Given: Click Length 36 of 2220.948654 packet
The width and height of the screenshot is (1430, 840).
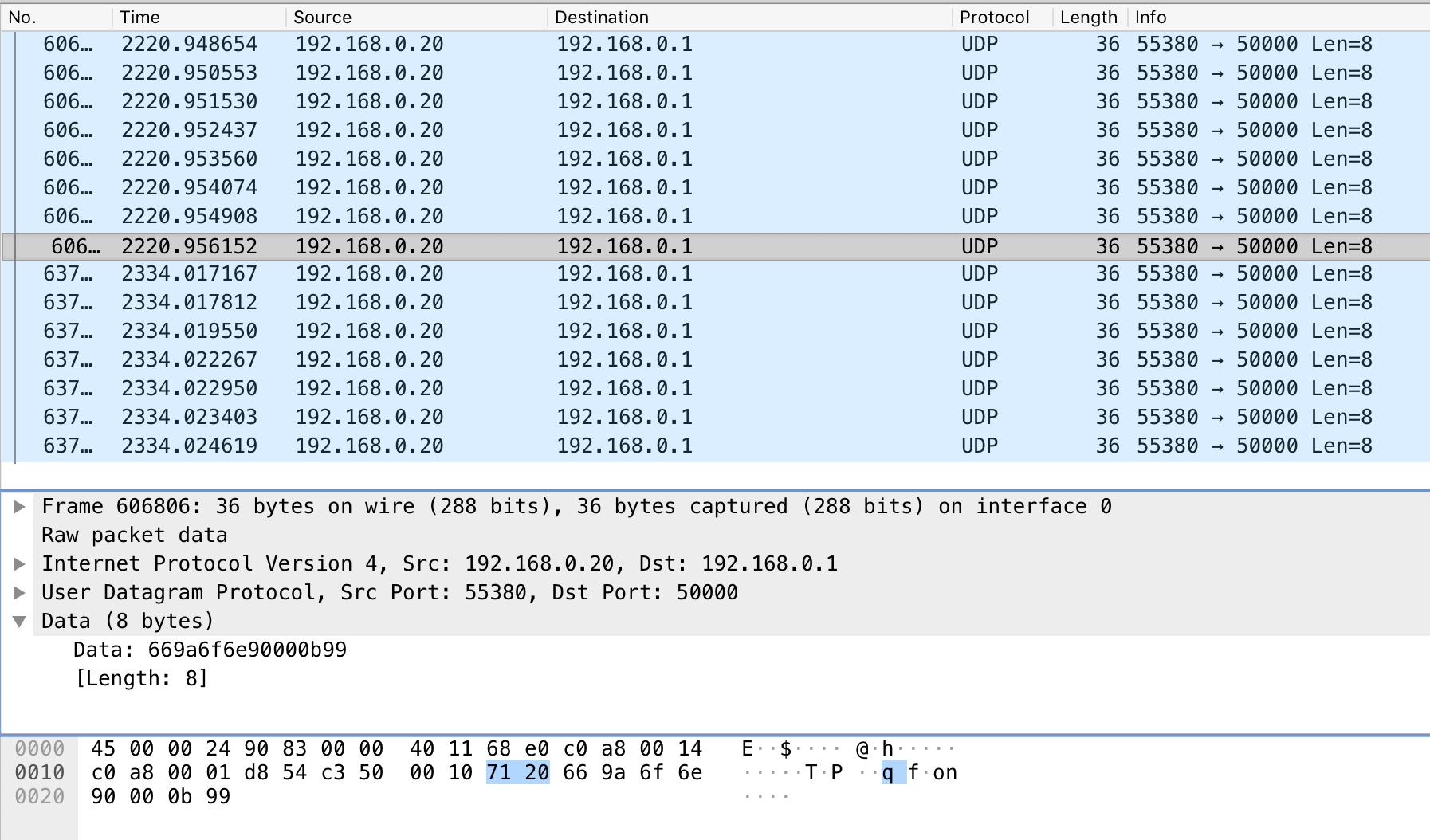Looking at the screenshot, I should coord(1107,45).
